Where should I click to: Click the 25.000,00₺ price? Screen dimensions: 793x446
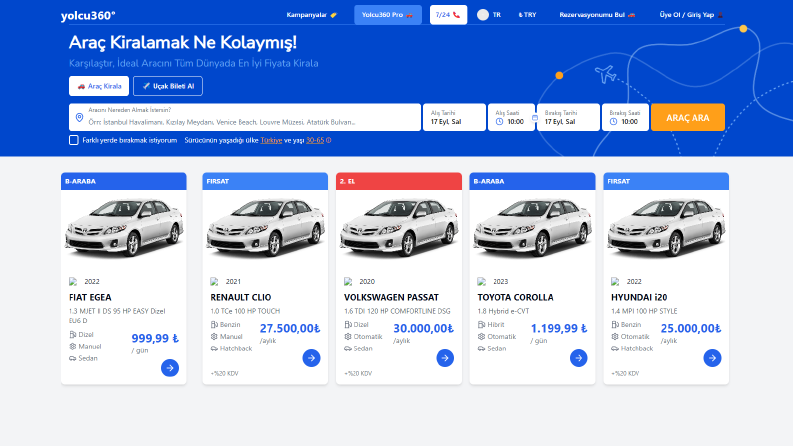[691, 328]
